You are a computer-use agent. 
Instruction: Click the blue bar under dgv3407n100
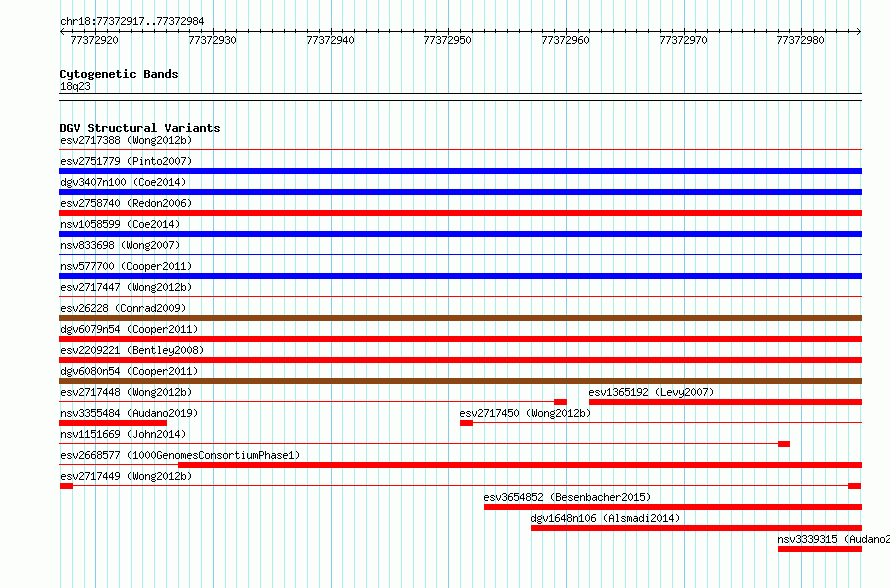tap(460, 192)
